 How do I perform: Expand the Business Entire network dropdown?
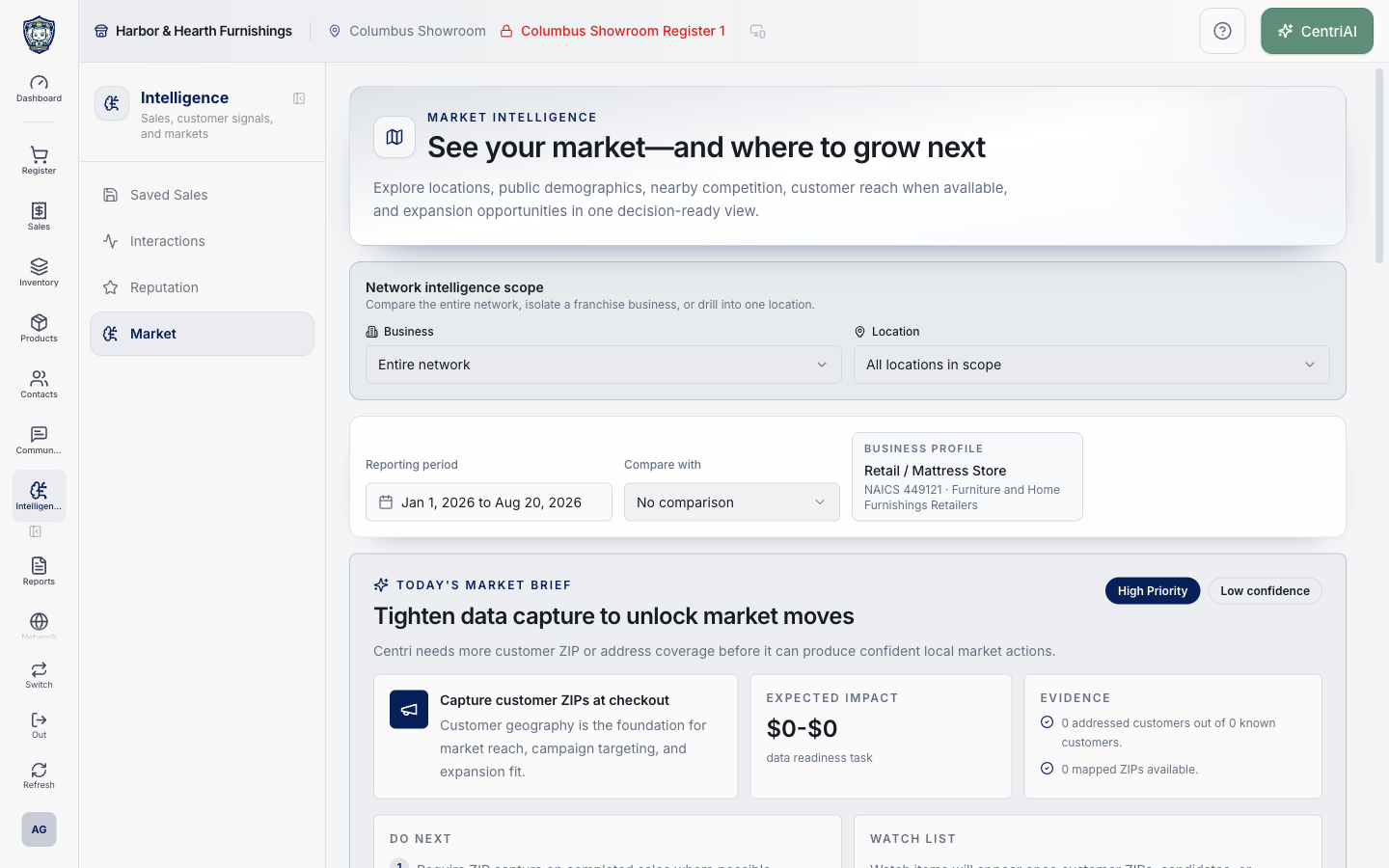[604, 365]
